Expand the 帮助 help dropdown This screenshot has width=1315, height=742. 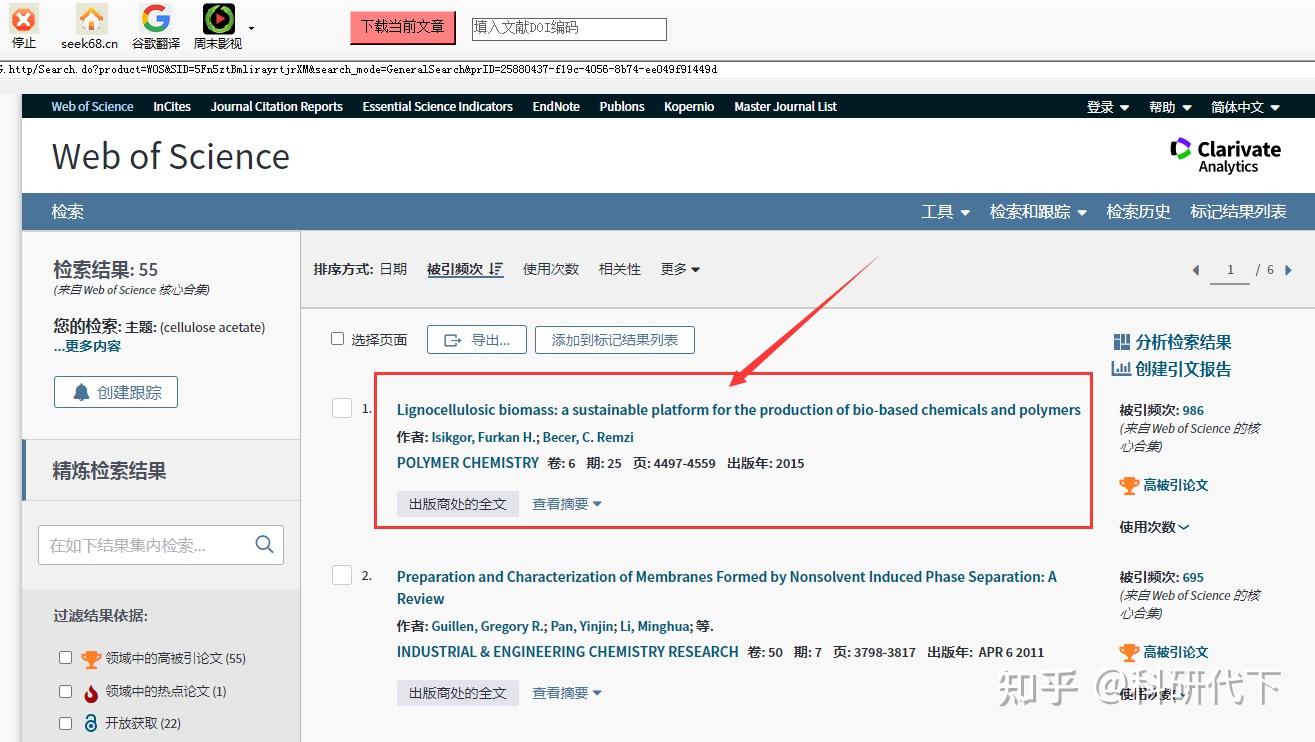1171,107
